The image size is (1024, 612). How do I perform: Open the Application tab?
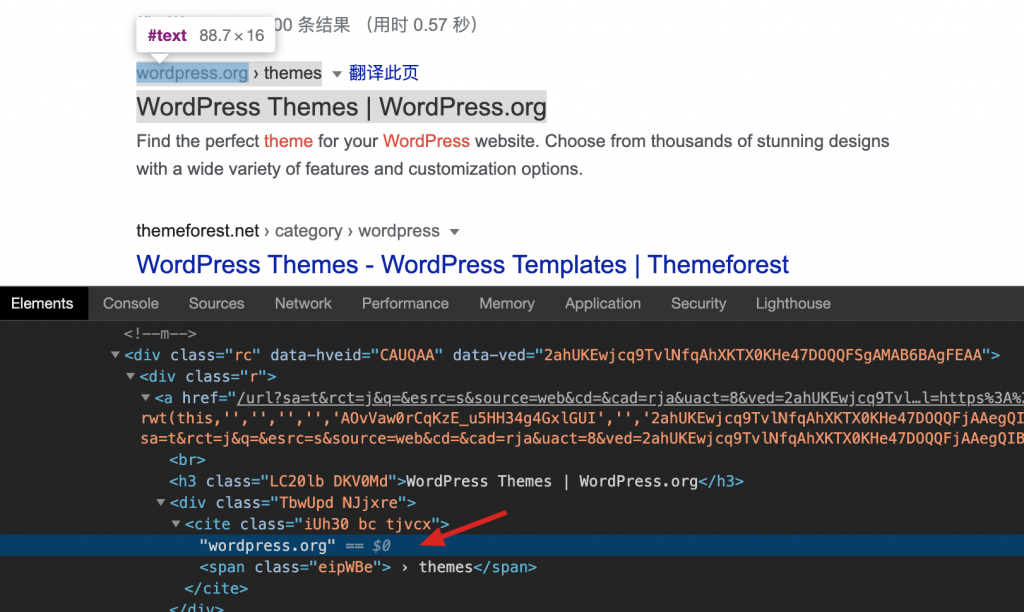tap(603, 303)
